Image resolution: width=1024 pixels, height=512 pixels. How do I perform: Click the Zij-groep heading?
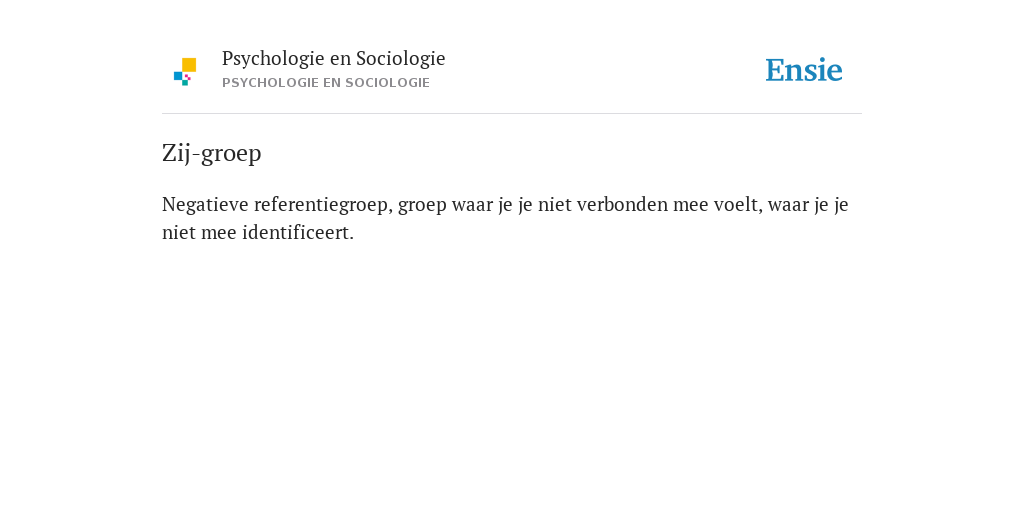(x=212, y=153)
